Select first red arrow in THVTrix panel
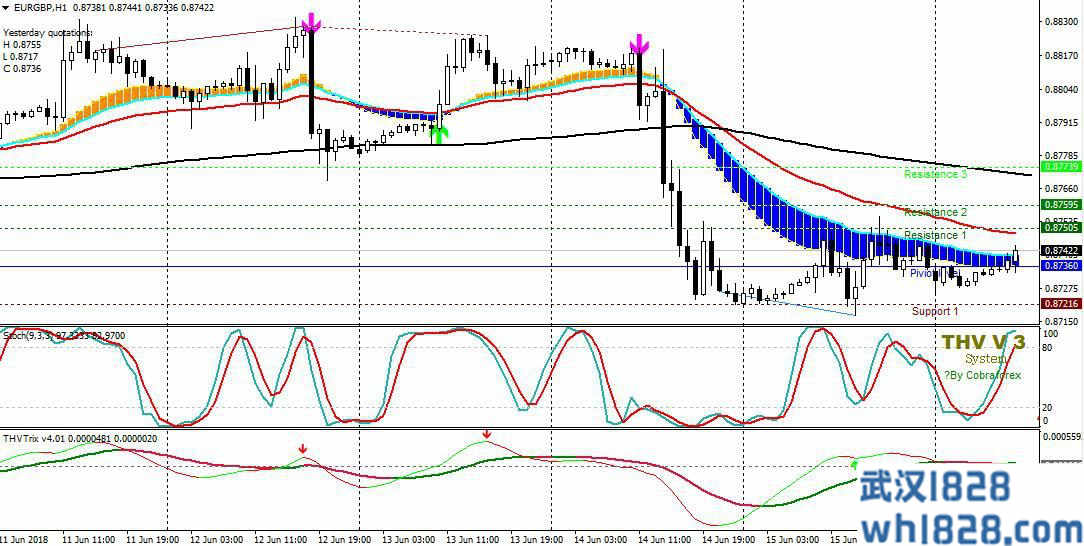The width and height of the screenshot is (1084, 546). pyautogui.click(x=304, y=451)
